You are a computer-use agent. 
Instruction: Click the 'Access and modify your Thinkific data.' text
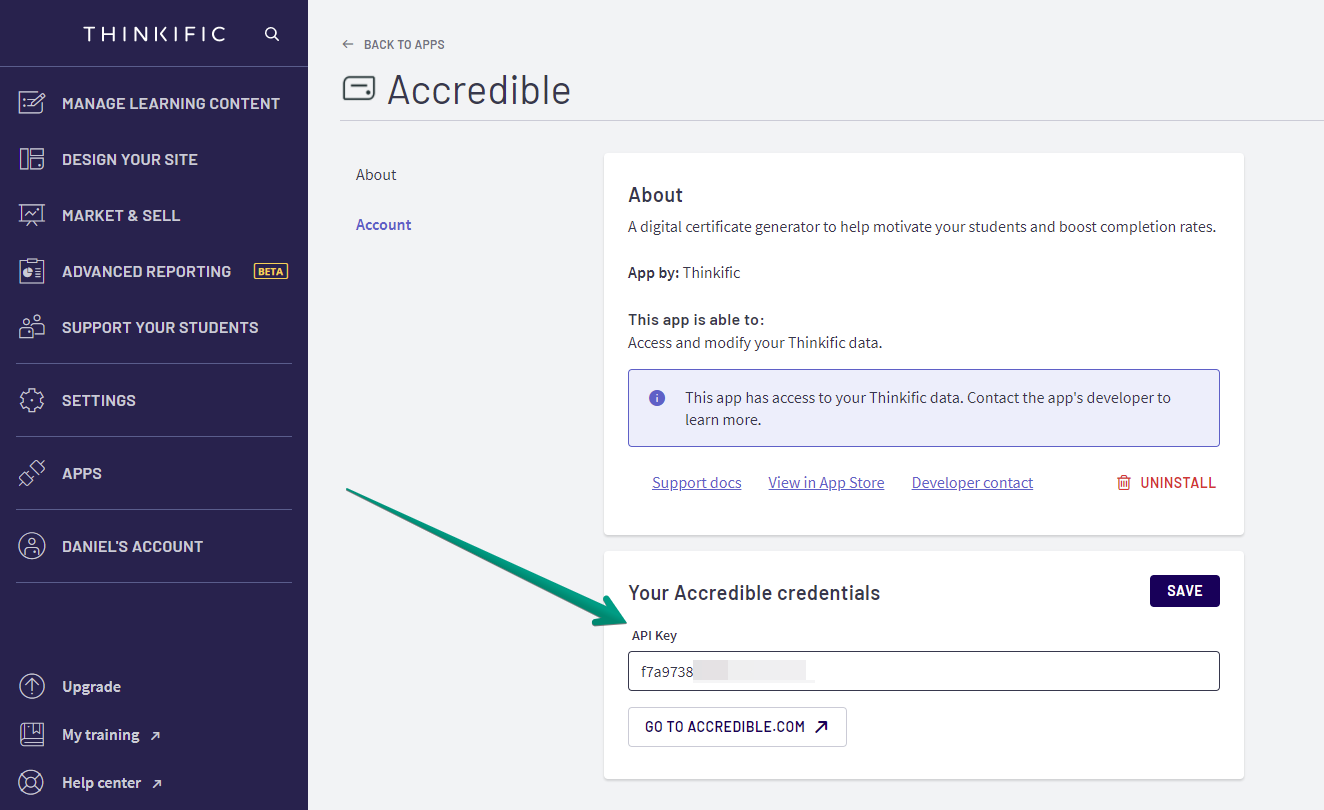point(755,343)
